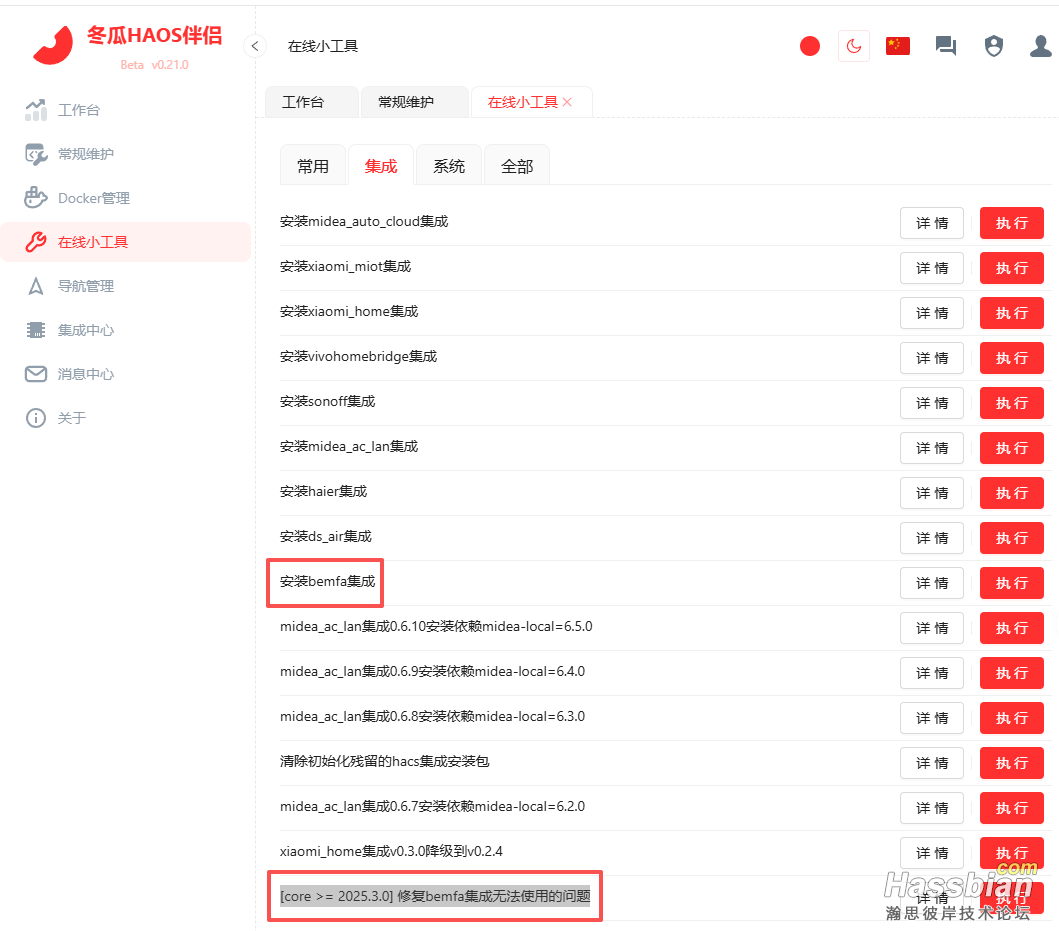
Task: Click text 修复bemfa集成无法使用的问题
Action: [494, 897]
